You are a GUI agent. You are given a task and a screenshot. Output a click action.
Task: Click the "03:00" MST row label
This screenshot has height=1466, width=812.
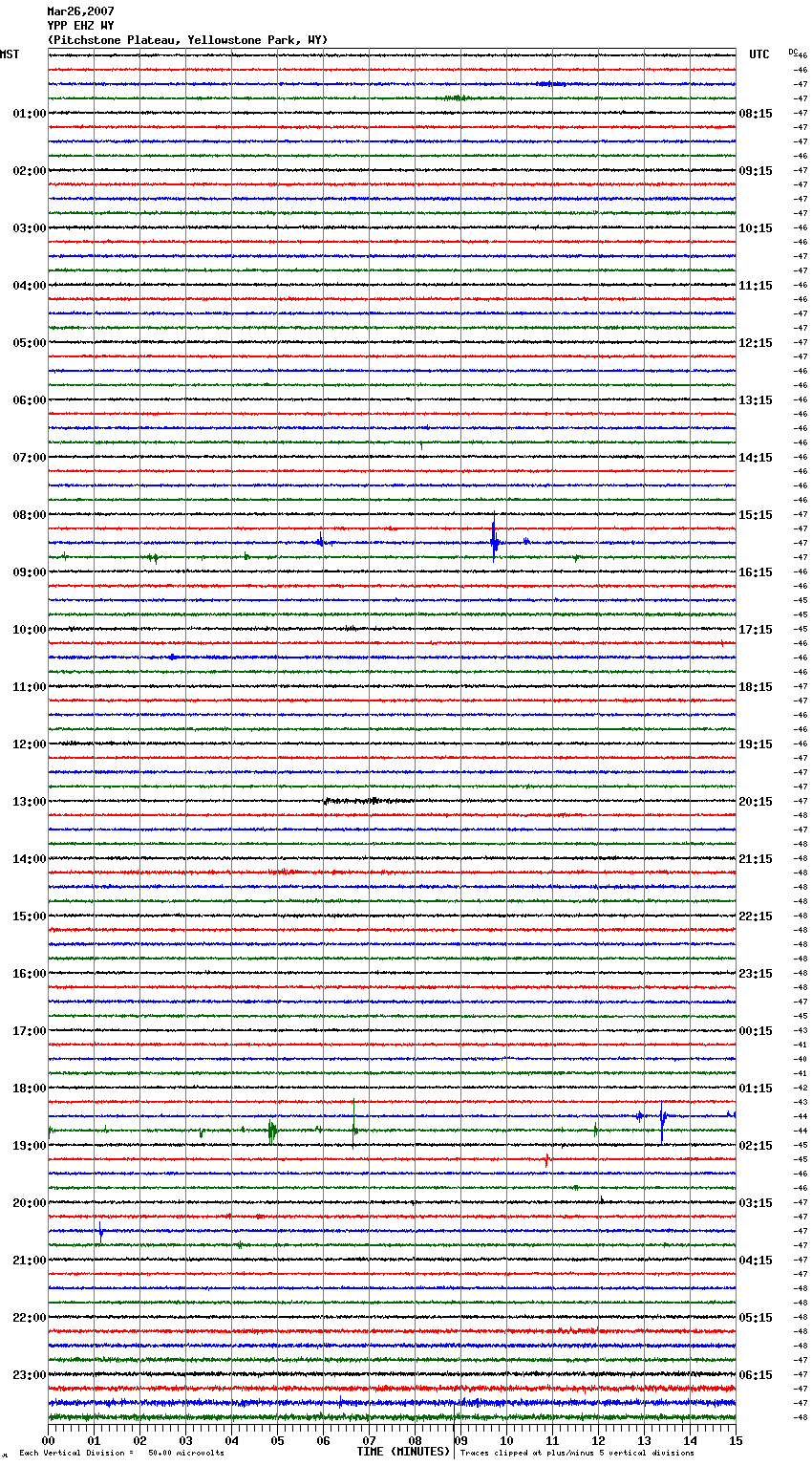click(29, 228)
